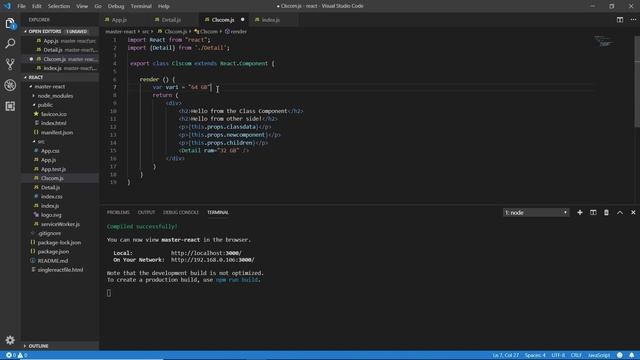Image resolution: width=640 pixels, height=360 pixels.
Task: Open manifest.json in explorer
Action: (x=57, y=133)
